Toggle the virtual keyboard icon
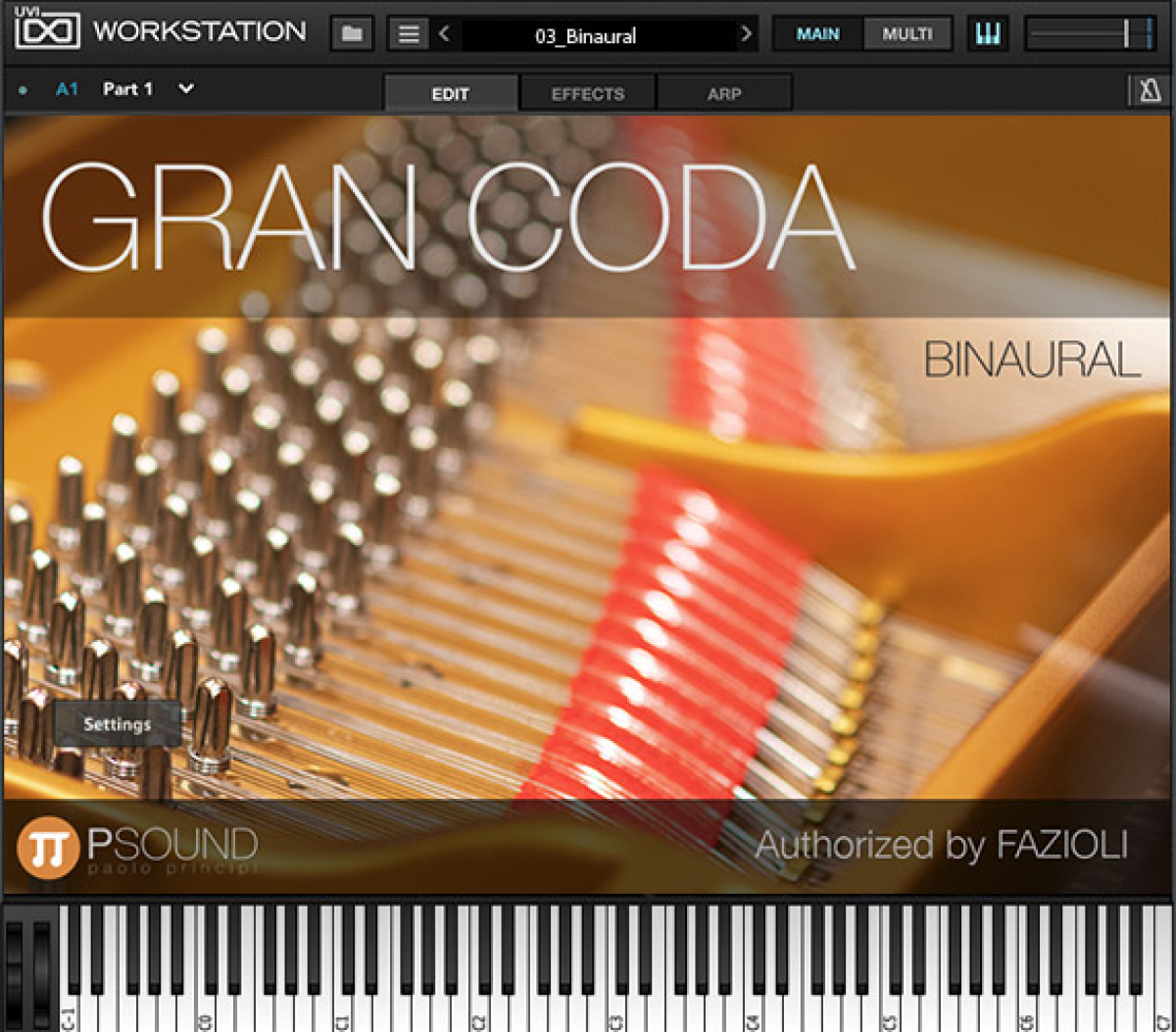1176x1032 pixels. pyautogui.click(x=988, y=34)
